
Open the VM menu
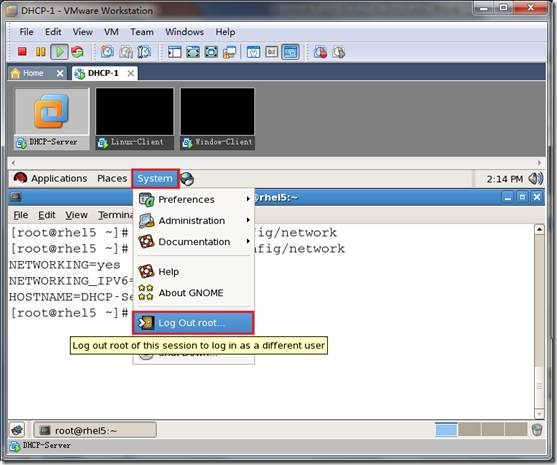click(x=111, y=32)
